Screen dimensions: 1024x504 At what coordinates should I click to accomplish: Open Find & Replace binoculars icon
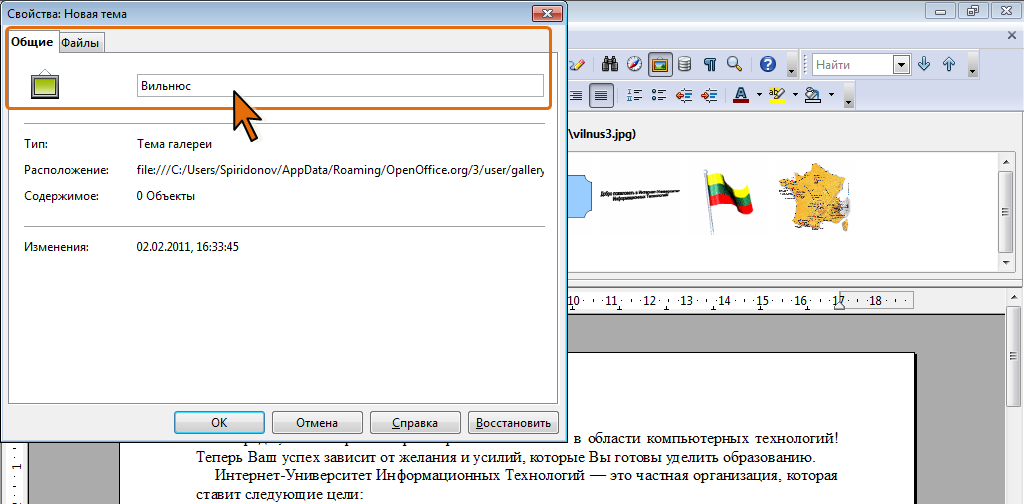pyautogui.click(x=610, y=65)
